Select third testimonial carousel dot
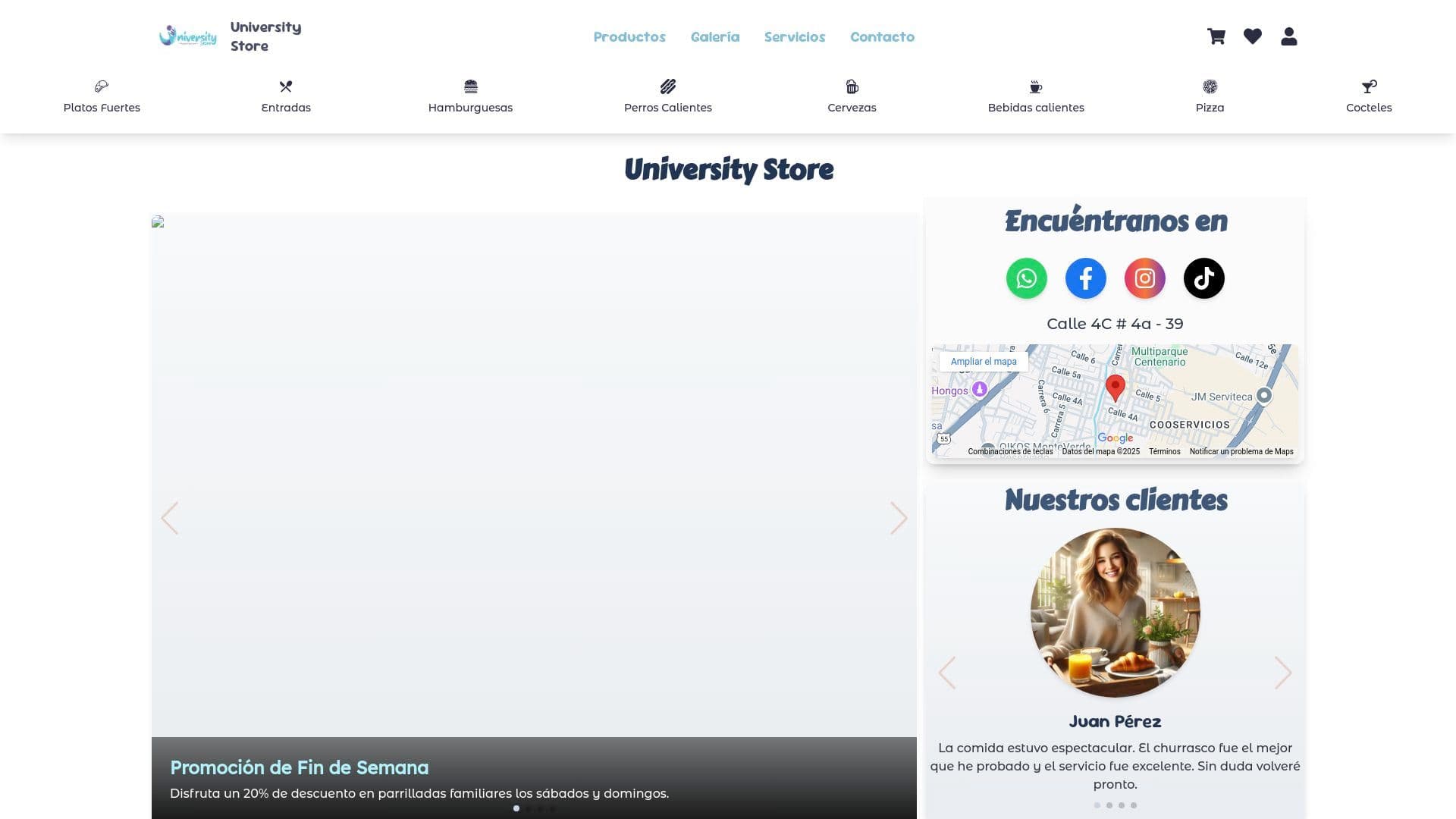Screen dimensions: 1456x819 pyautogui.click(x=1122, y=805)
